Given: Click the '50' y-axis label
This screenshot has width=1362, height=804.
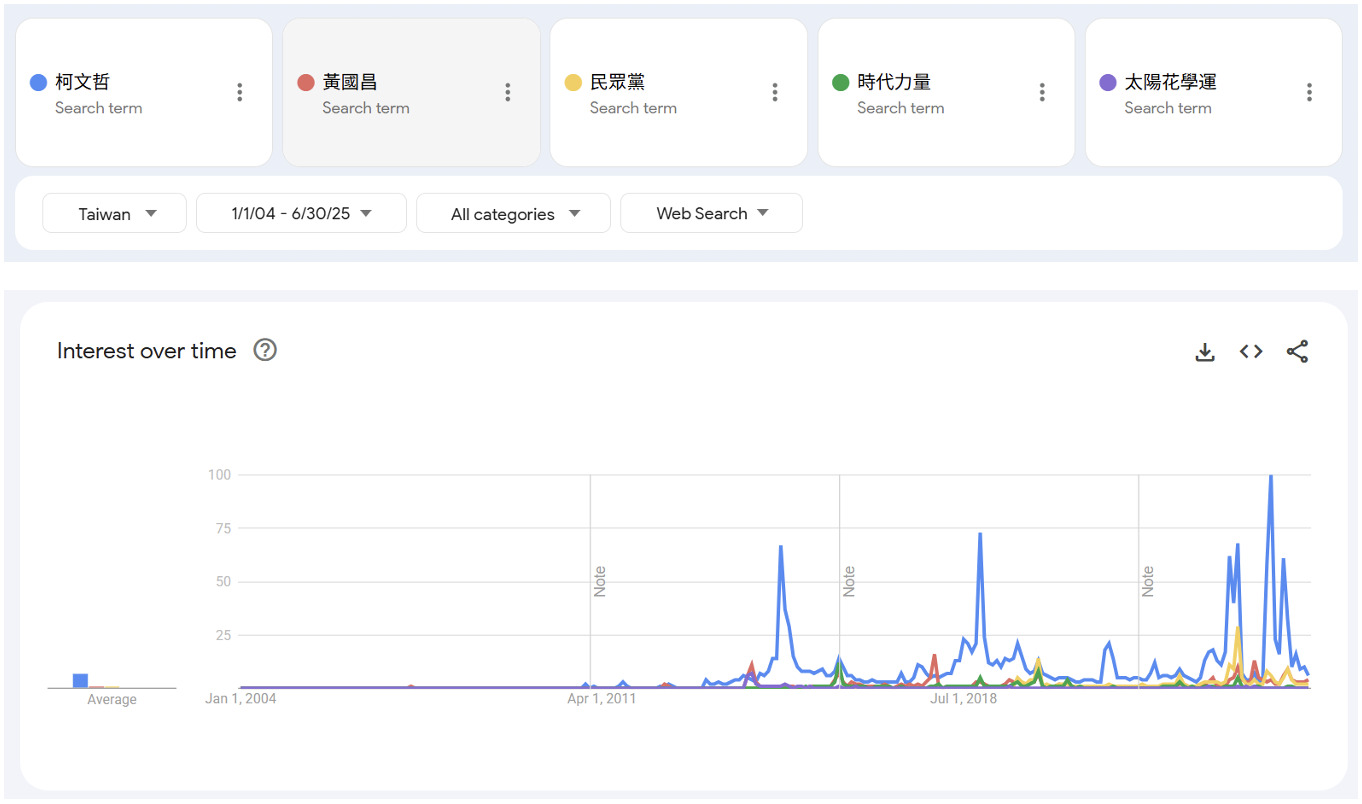Looking at the screenshot, I should 223,581.
